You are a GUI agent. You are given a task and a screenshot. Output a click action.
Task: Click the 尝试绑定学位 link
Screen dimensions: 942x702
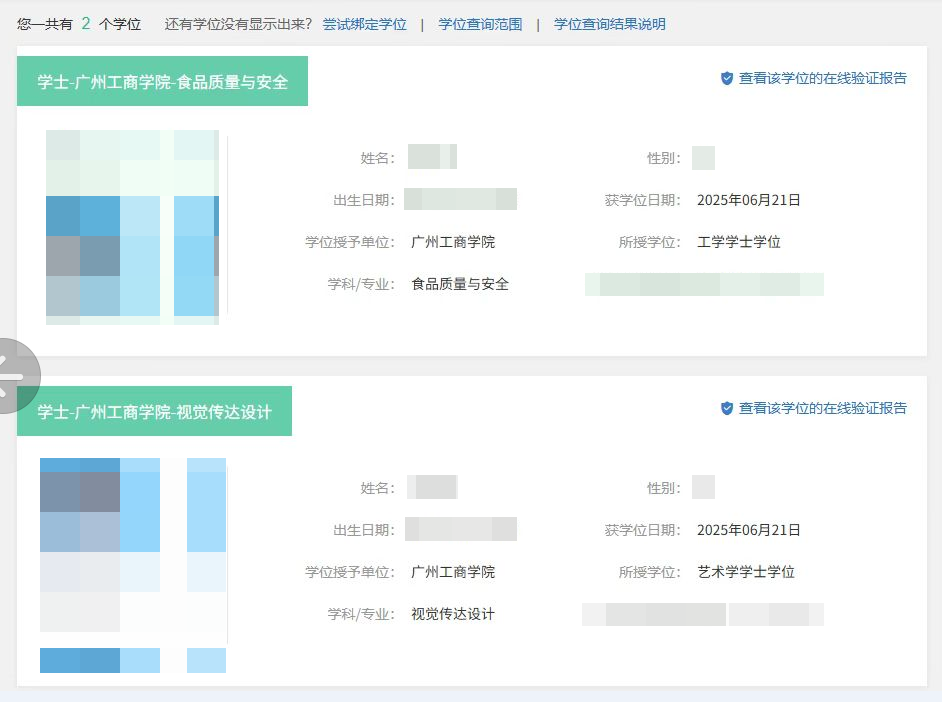click(365, 25)
